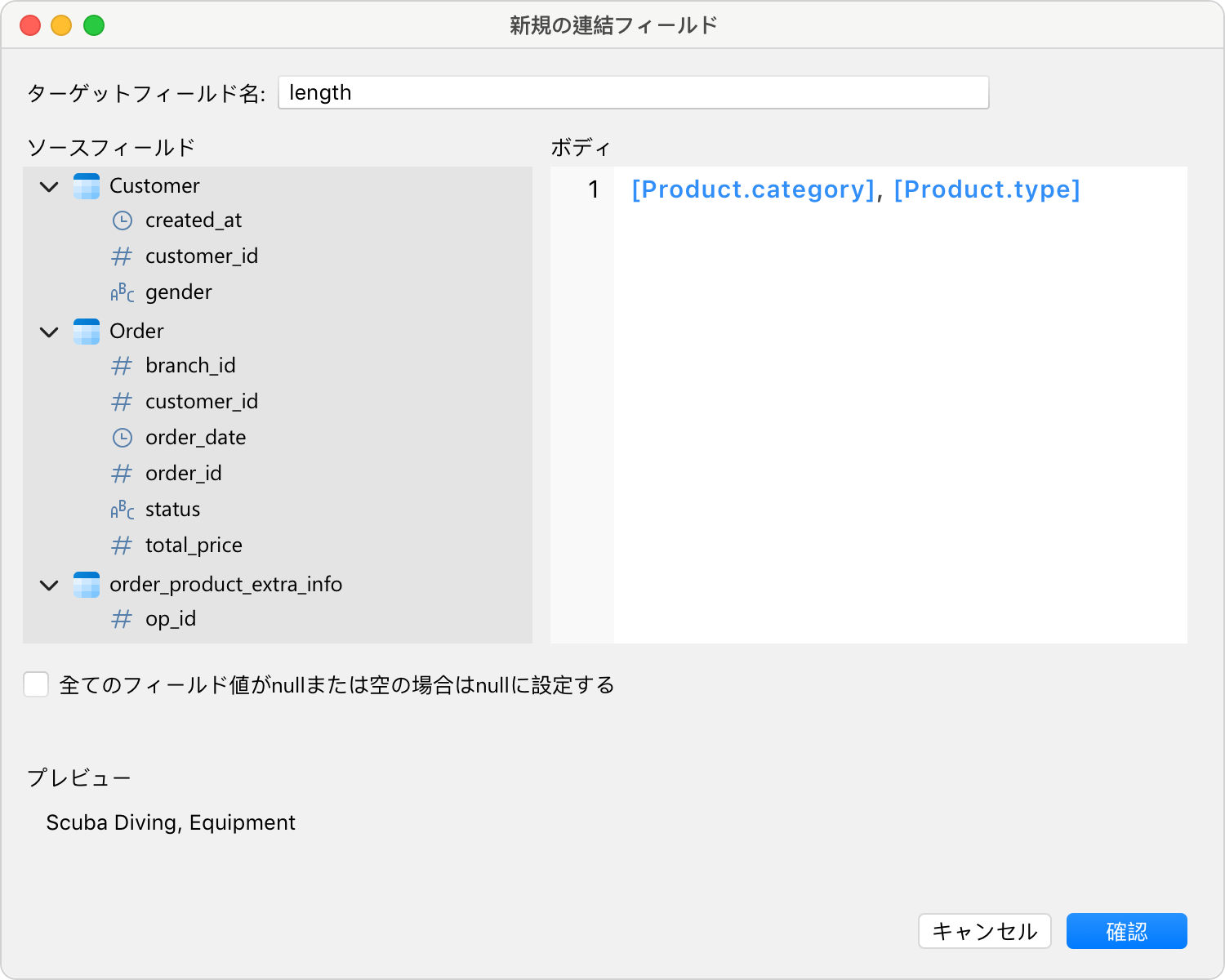Close the dialog with the red button
This screenshot has height=980, width=1225.
pyautogui.click(x=30, y=25)
